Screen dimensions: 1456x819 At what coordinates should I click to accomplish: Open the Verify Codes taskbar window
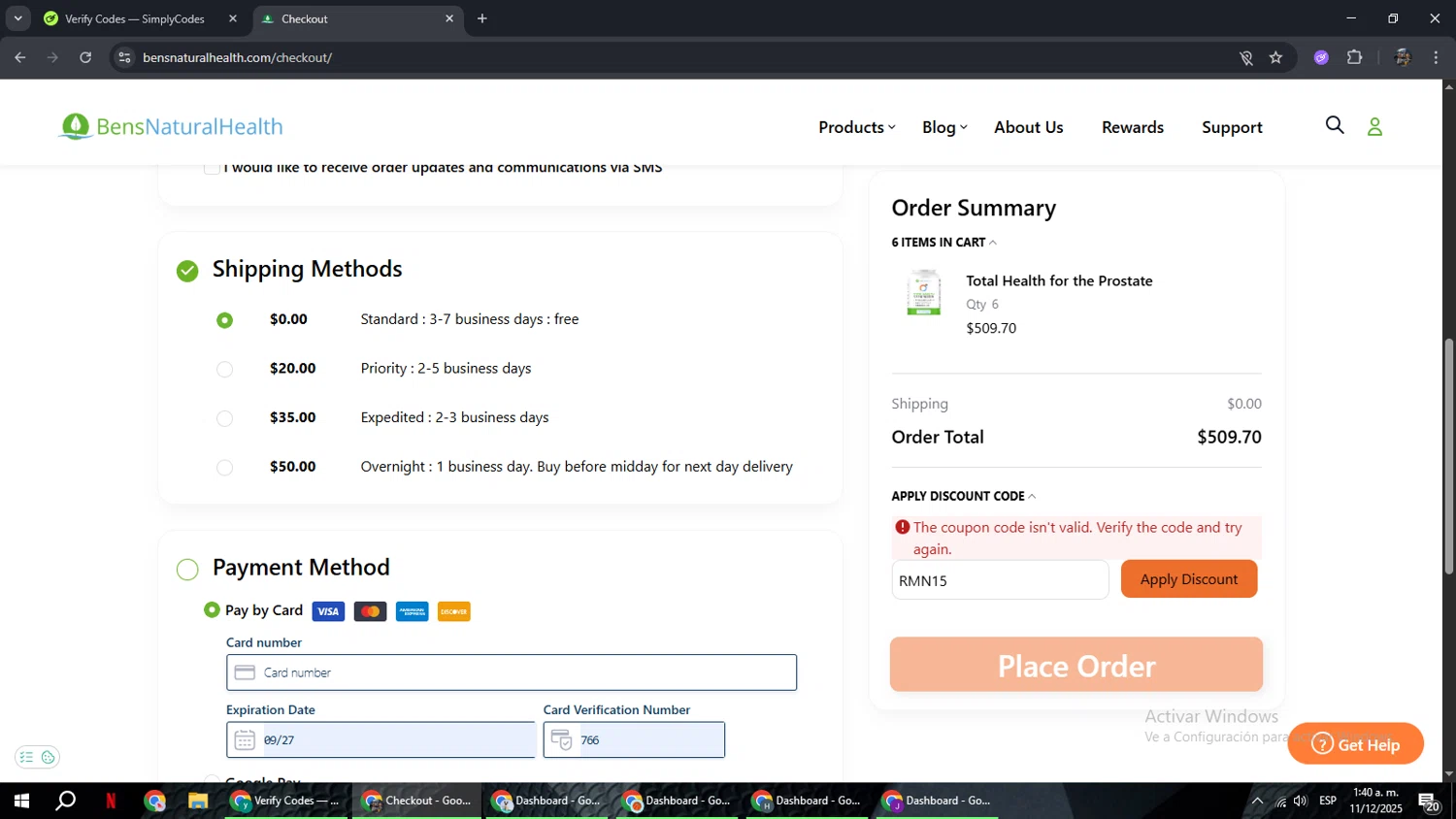pyautogui.click(x=286, y=801)
